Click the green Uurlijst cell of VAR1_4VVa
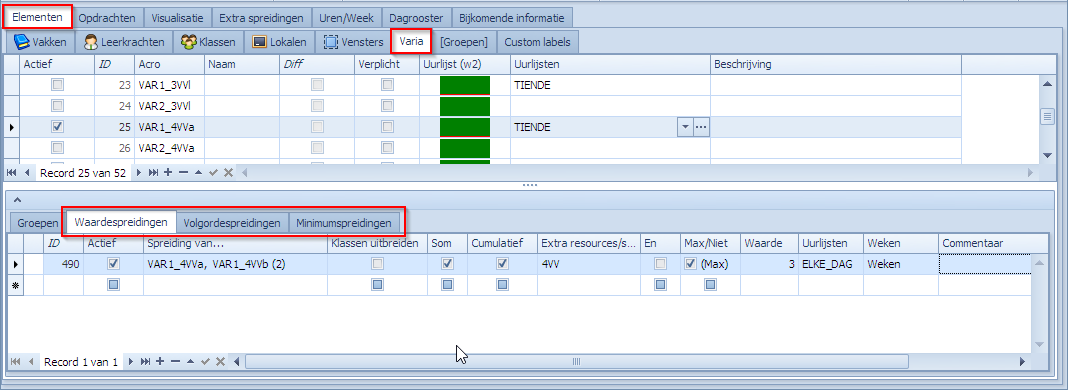 point(465,127)
